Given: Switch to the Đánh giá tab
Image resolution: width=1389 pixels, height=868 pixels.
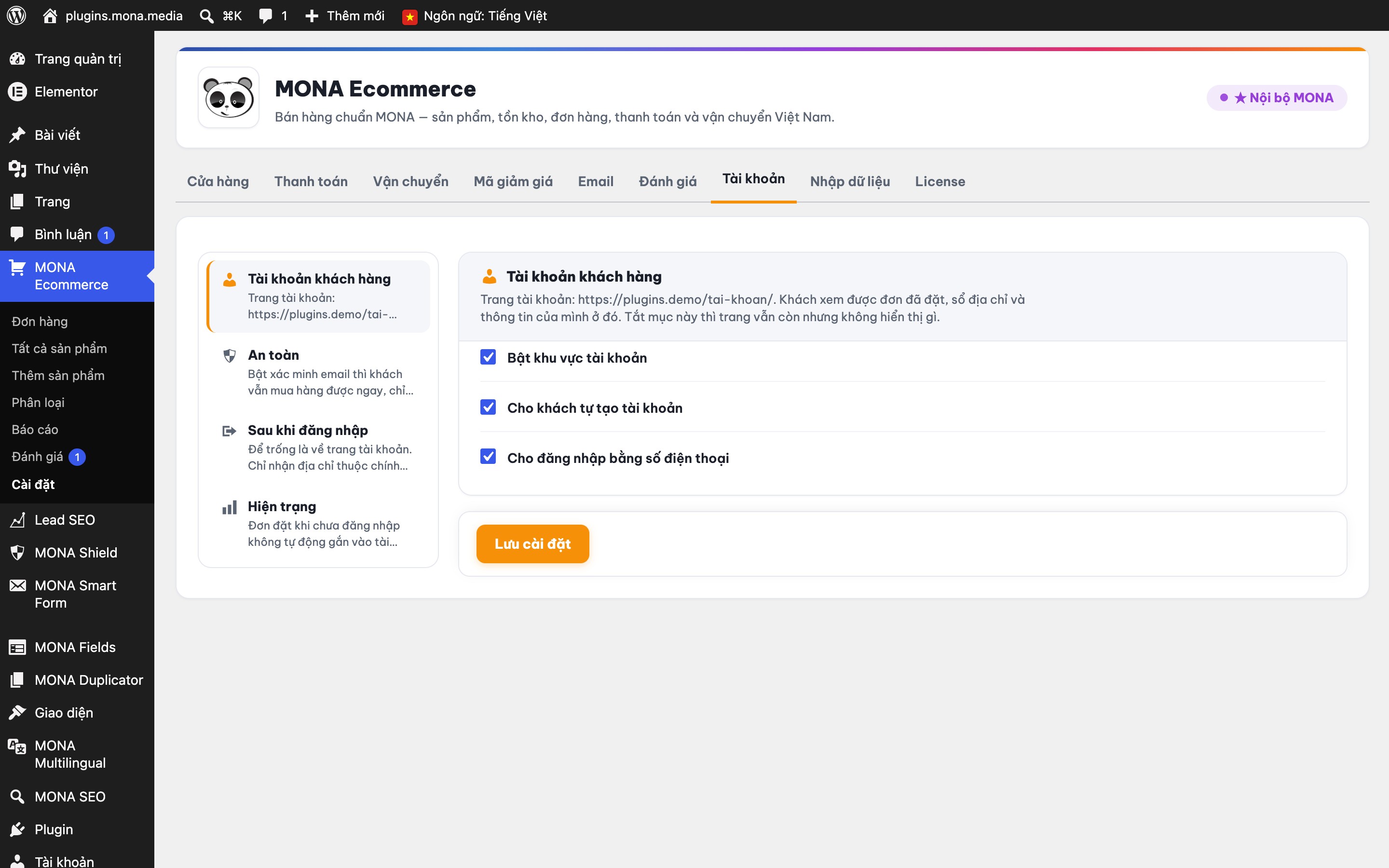Looking at the screenshot, I should point(667,181).
